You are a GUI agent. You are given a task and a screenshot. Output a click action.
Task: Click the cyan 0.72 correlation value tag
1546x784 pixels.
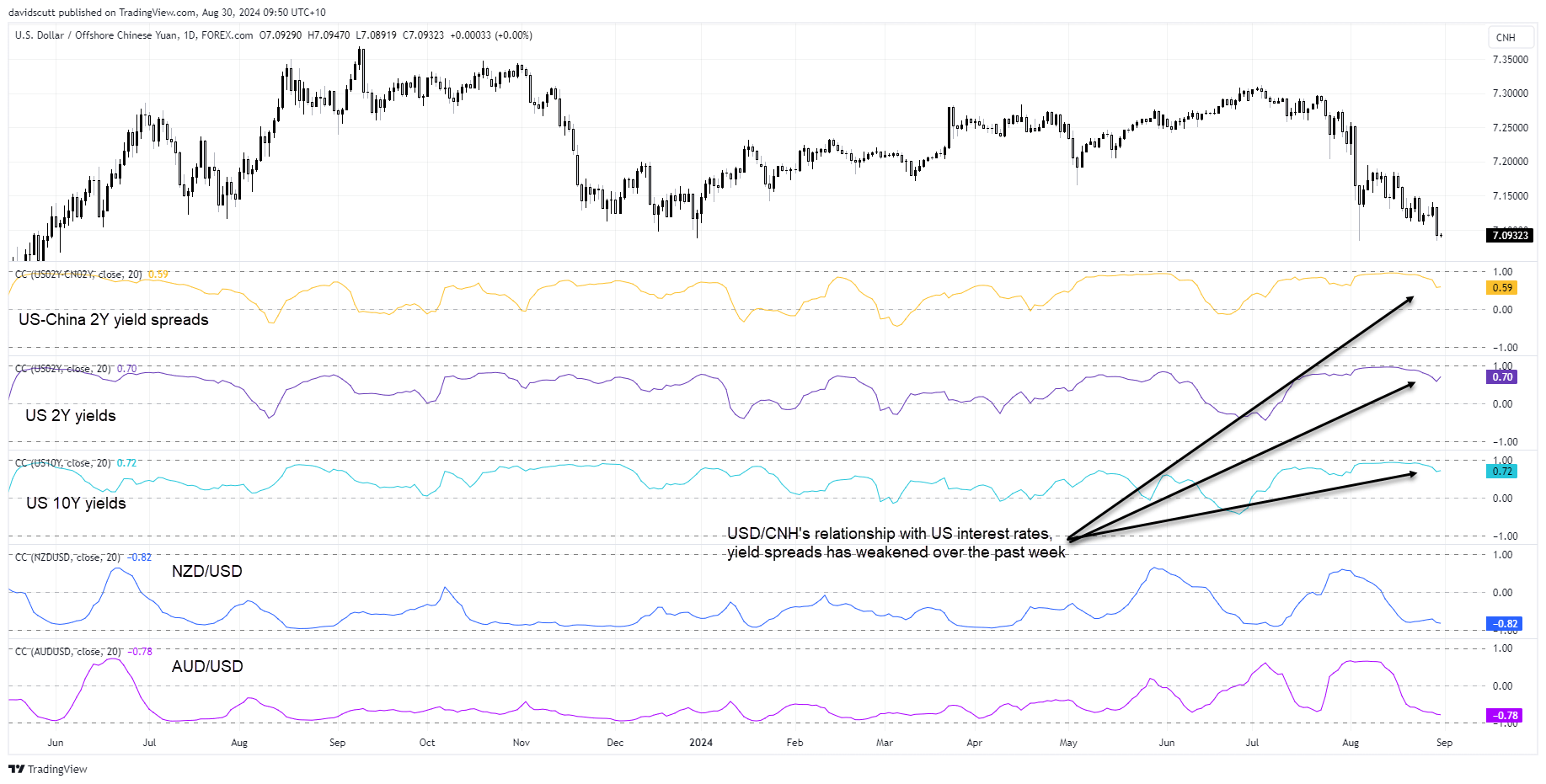tap(1502, 471)
